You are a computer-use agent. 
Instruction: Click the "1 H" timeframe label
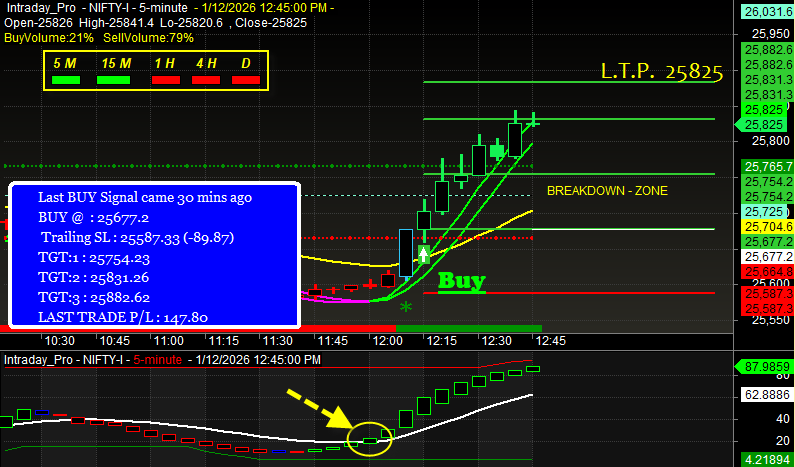click(x=164, y=63)
